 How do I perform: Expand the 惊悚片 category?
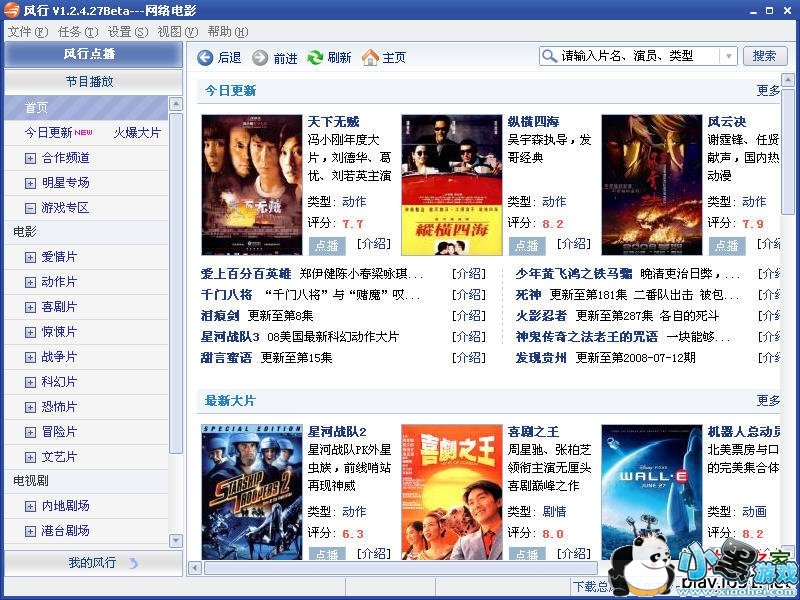point(30,332)
